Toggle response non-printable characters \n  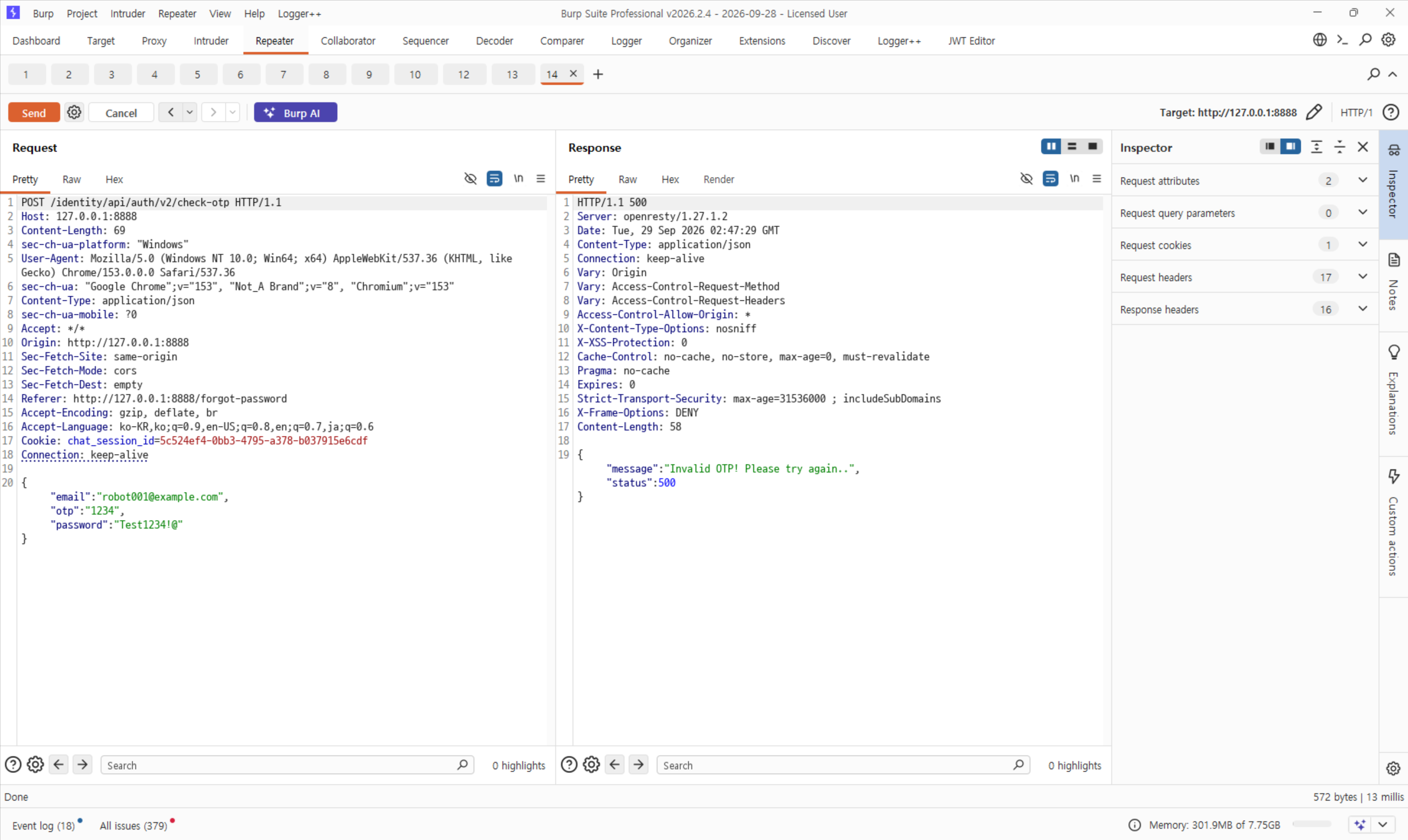[x=1075, y=179]
